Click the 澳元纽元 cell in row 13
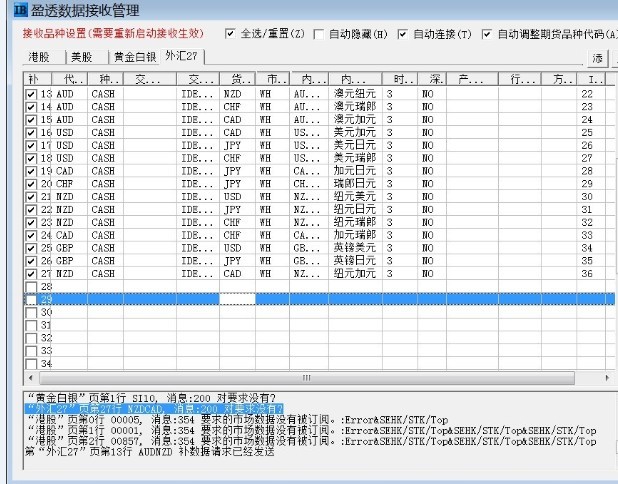 (353, 93)
